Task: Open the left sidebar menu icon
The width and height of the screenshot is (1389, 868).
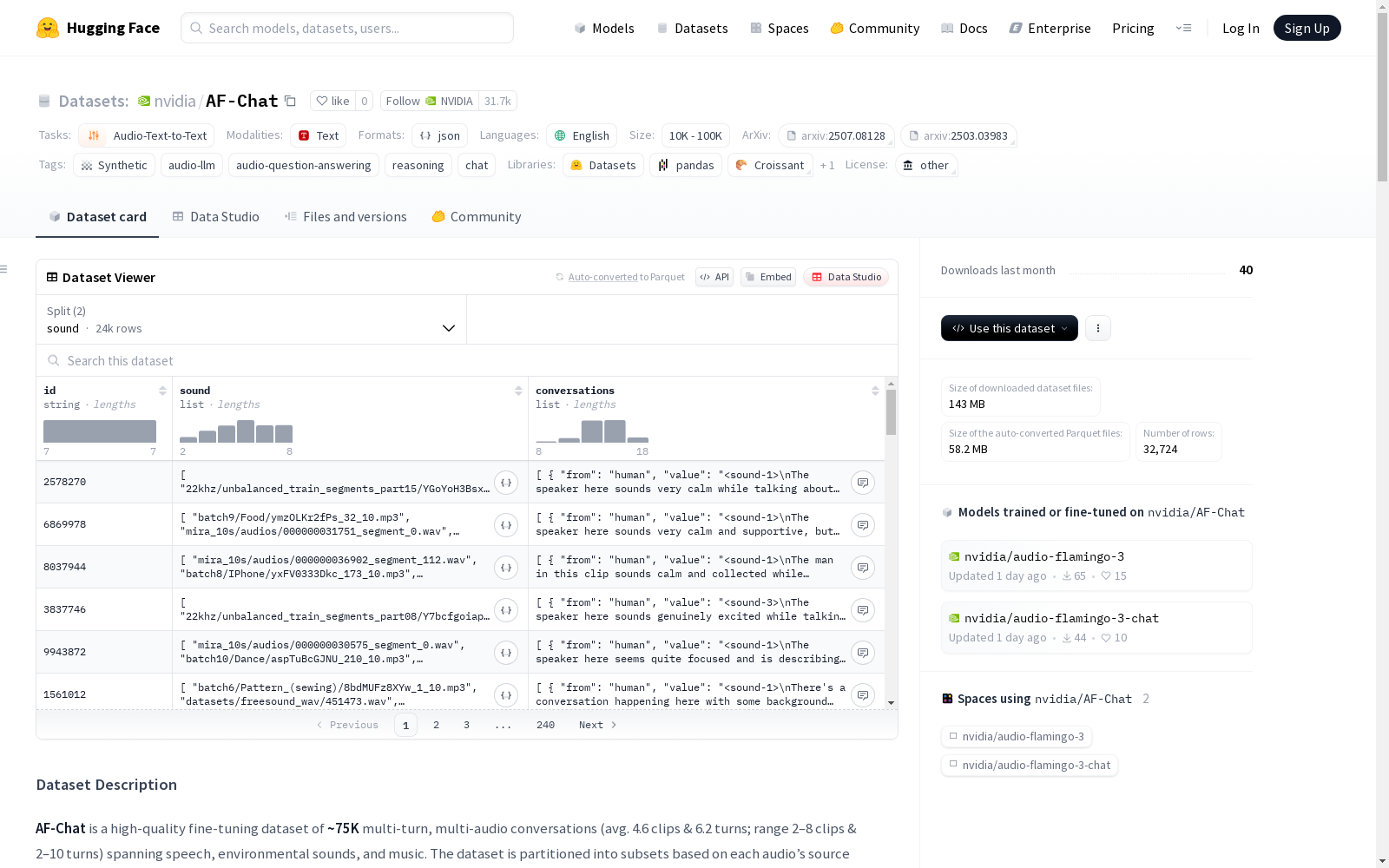Action: (4, 269)
